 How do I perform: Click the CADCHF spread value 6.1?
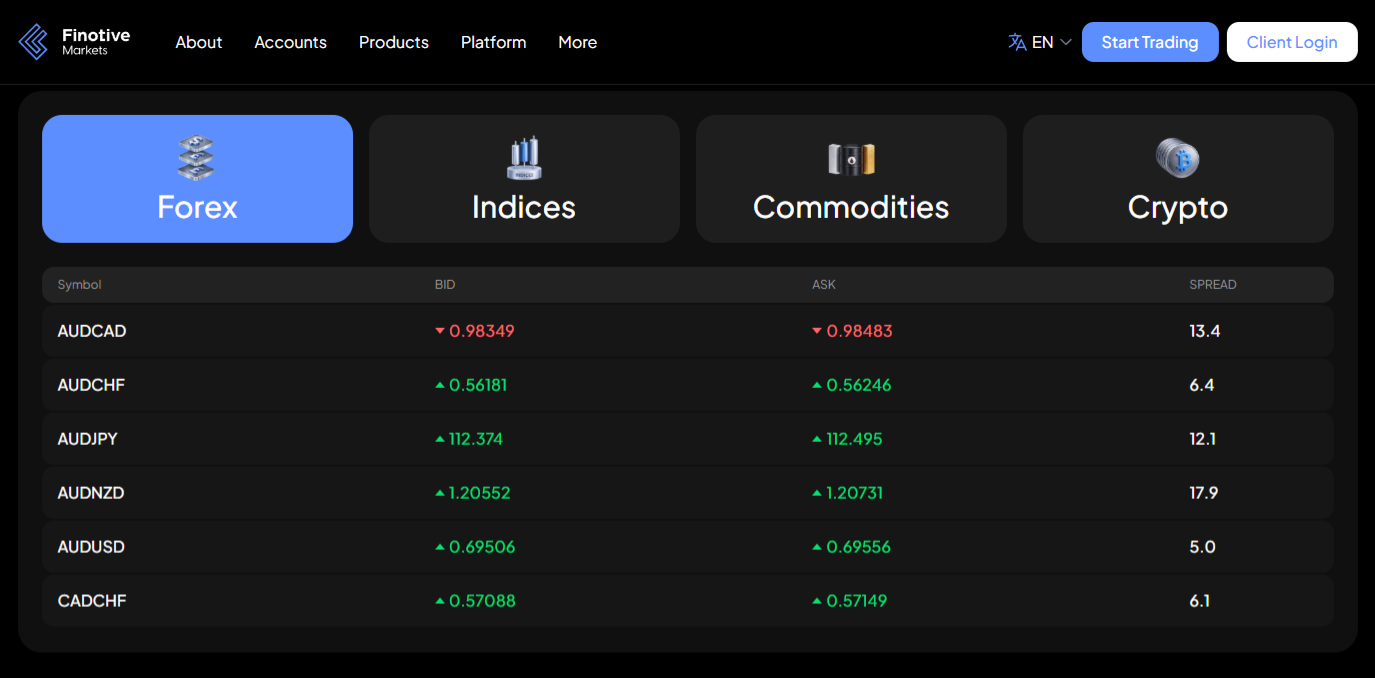point(1200,601)
